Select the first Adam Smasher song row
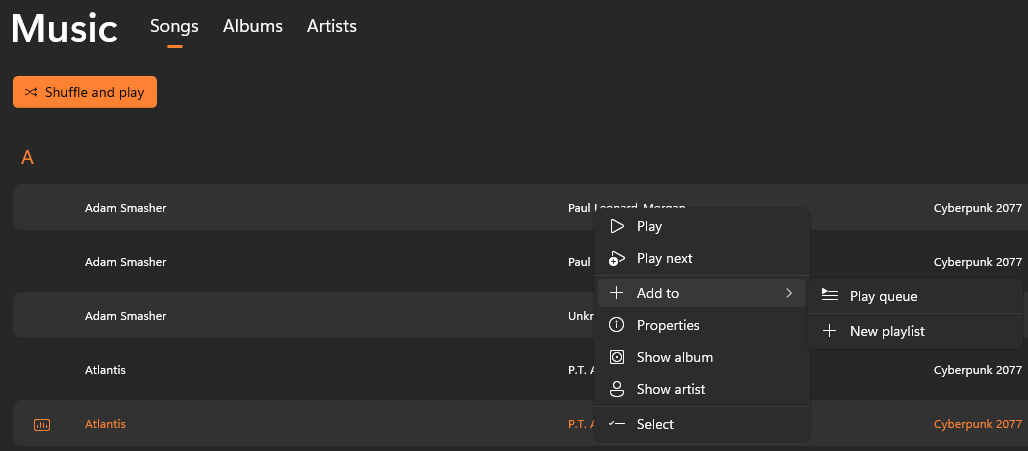Screen dimensions: 1028x451 click(300, 208)
